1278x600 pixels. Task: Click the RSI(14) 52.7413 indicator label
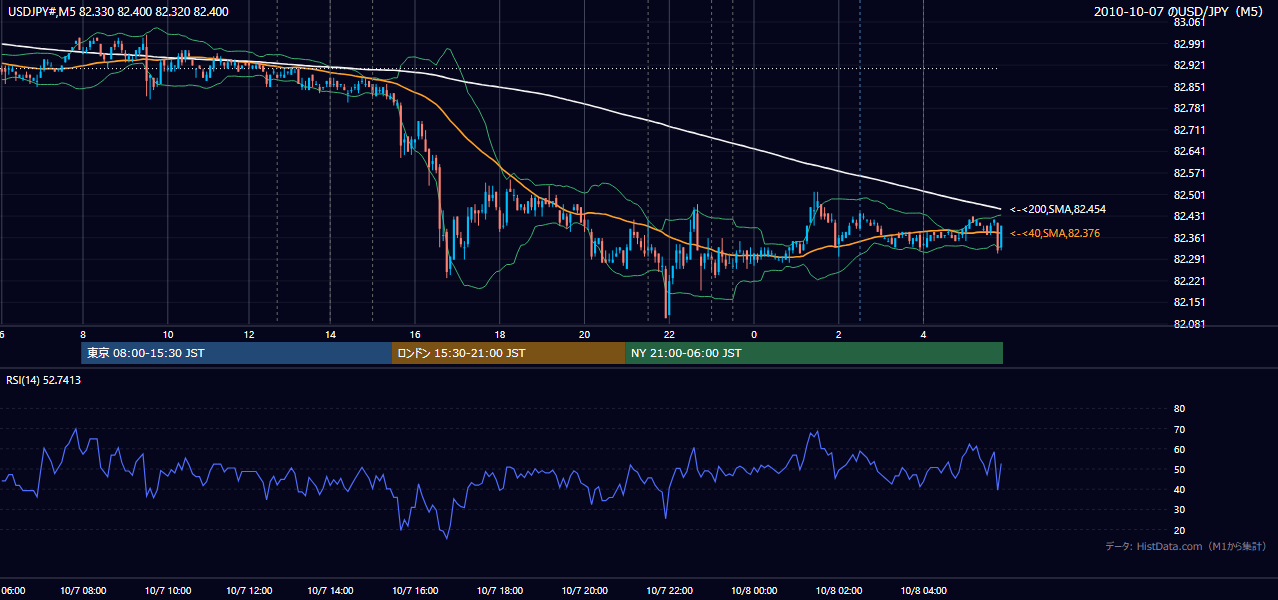[x=44, y=380]
